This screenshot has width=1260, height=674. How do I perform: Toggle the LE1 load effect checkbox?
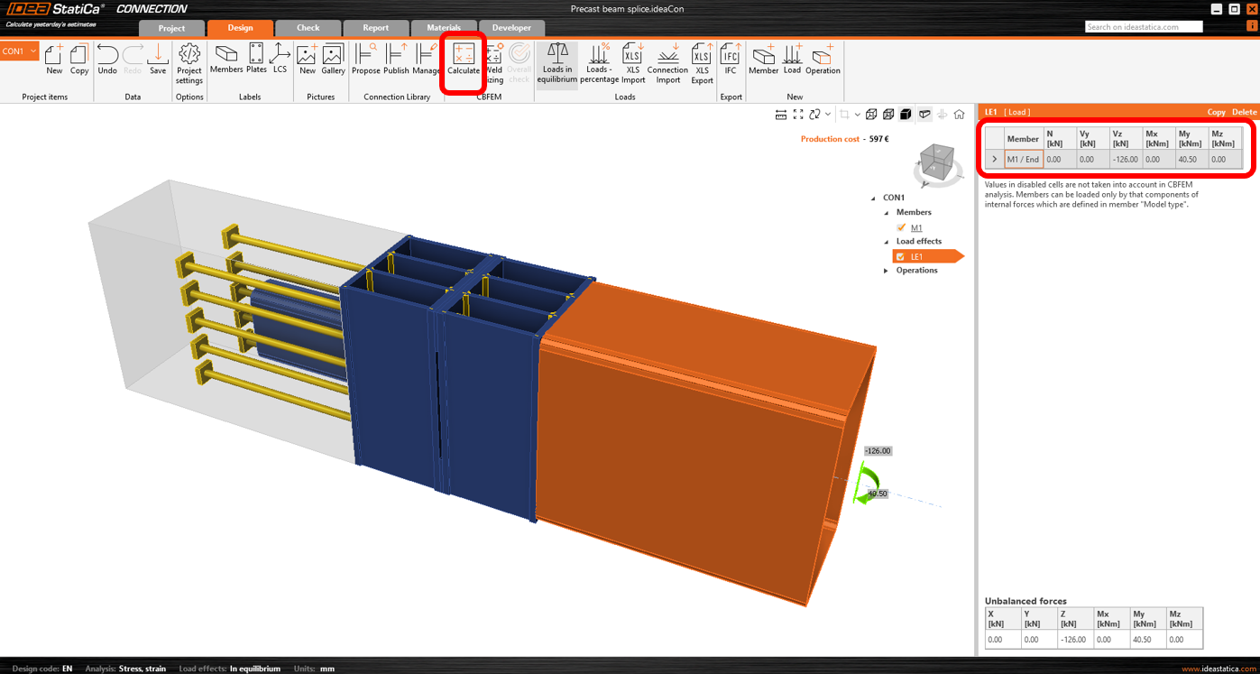900,257
